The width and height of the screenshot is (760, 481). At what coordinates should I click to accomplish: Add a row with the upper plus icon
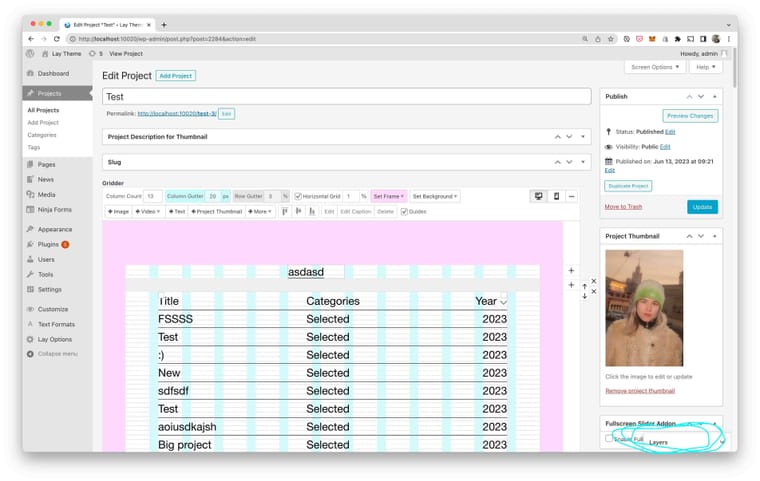click(x=571, y=270)
